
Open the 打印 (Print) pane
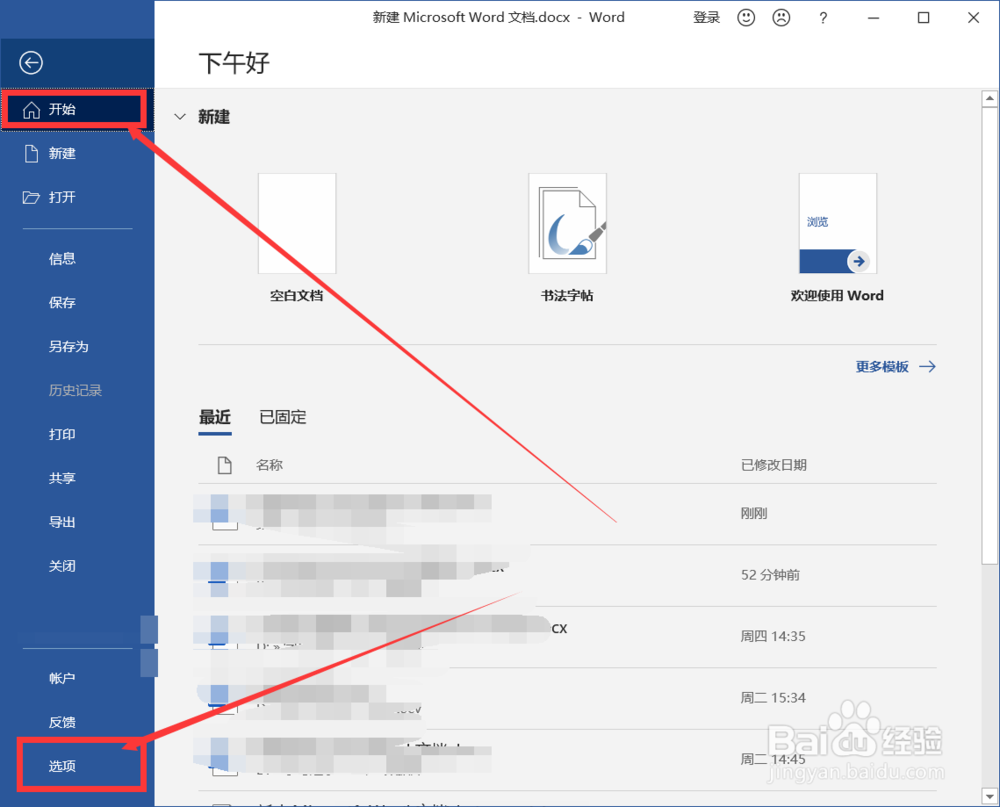(x=62, y=434)
